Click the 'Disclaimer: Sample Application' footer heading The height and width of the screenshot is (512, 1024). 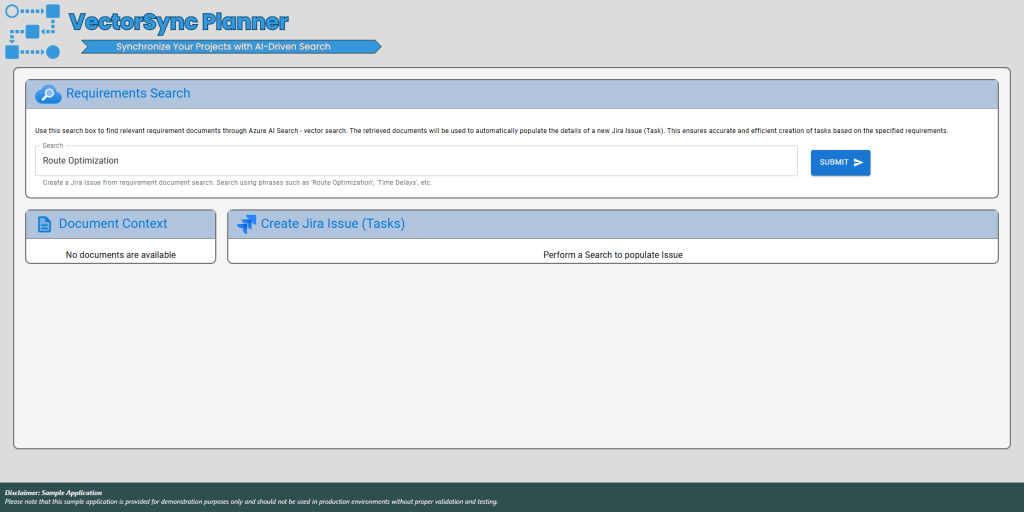(53, 493)
